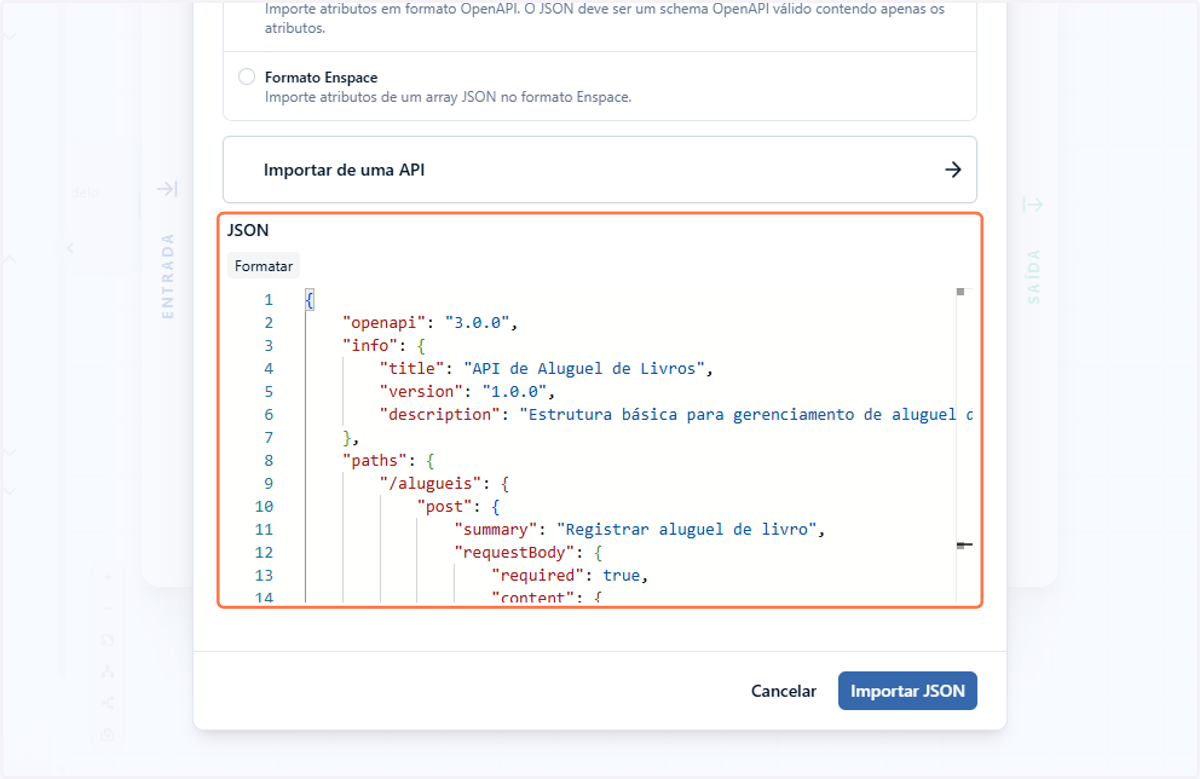1200x779 pixels.
Task: Click line number 1 in the editor gutter
Action: tap(268, 300)
